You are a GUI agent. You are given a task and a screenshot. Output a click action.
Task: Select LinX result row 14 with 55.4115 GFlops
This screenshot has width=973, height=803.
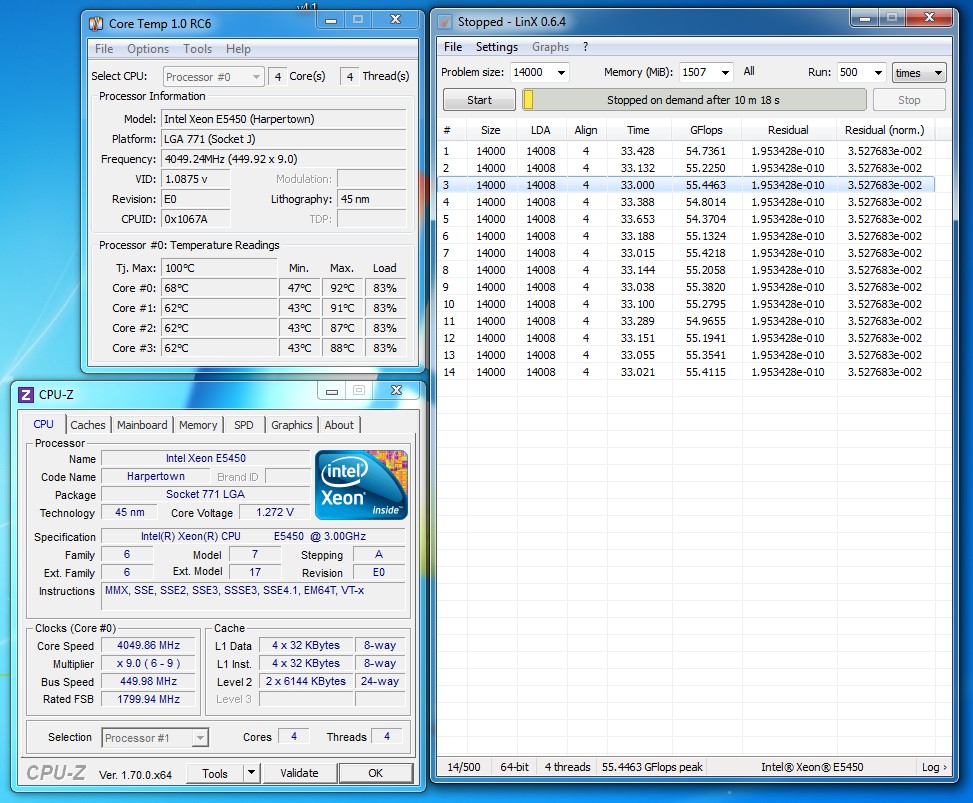click(686, 372)
